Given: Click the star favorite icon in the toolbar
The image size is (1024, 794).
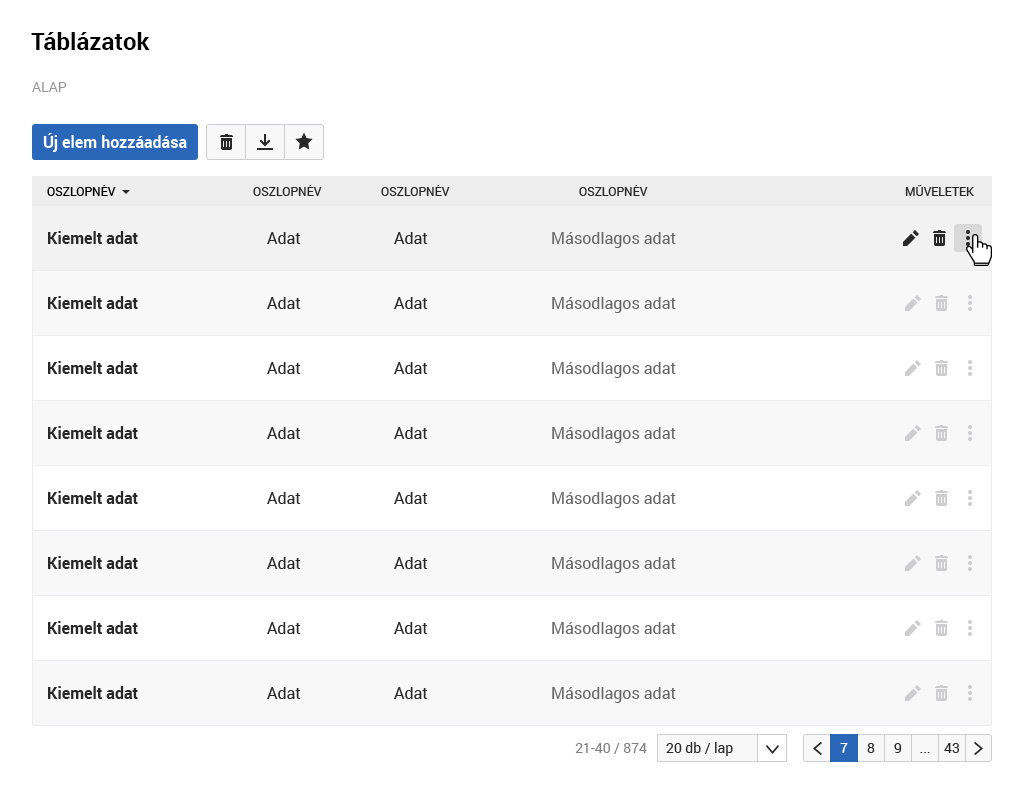Looking at the screenshot, I should 304,142.
